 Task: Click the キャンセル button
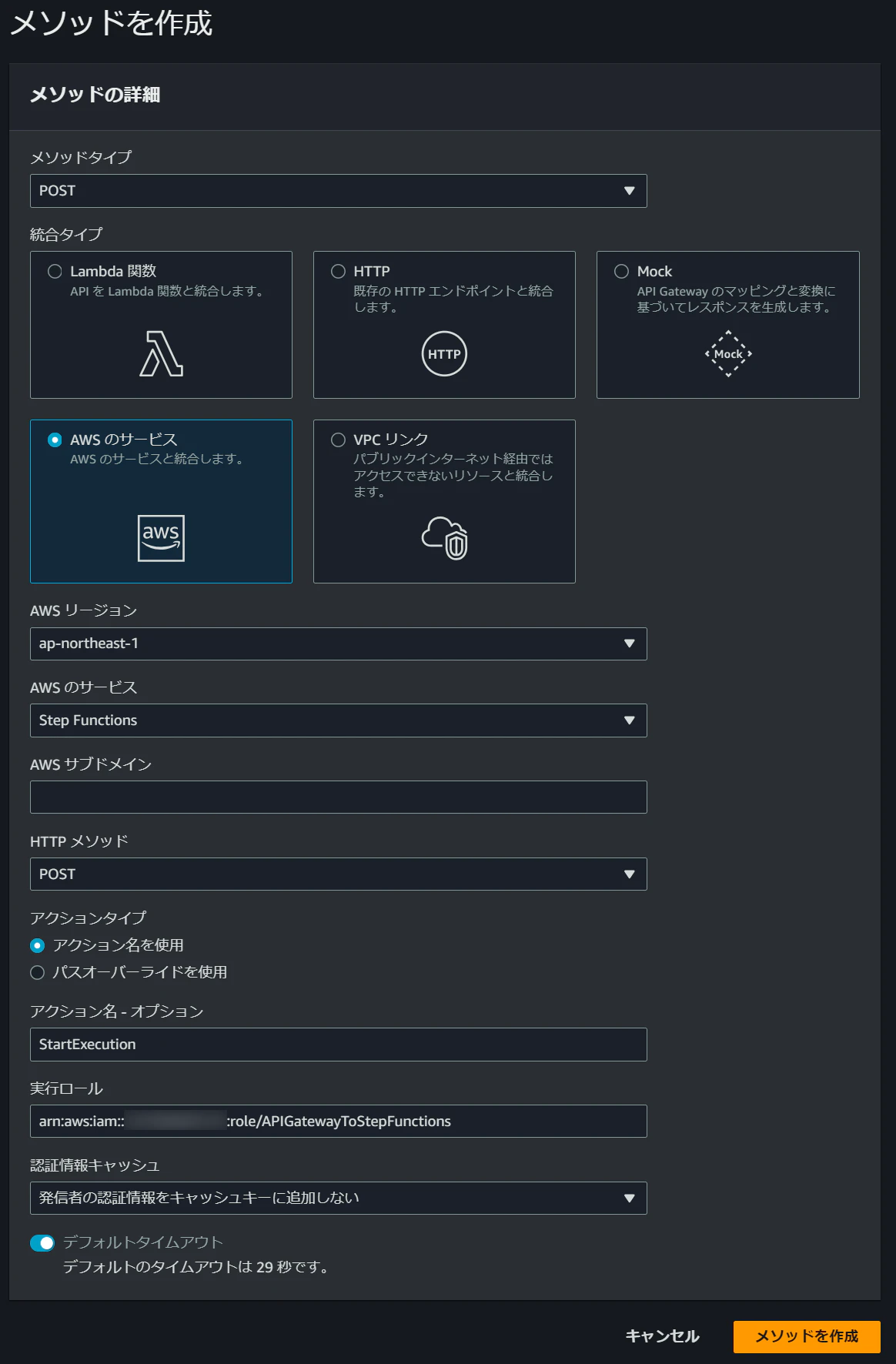click(662, 1336)
